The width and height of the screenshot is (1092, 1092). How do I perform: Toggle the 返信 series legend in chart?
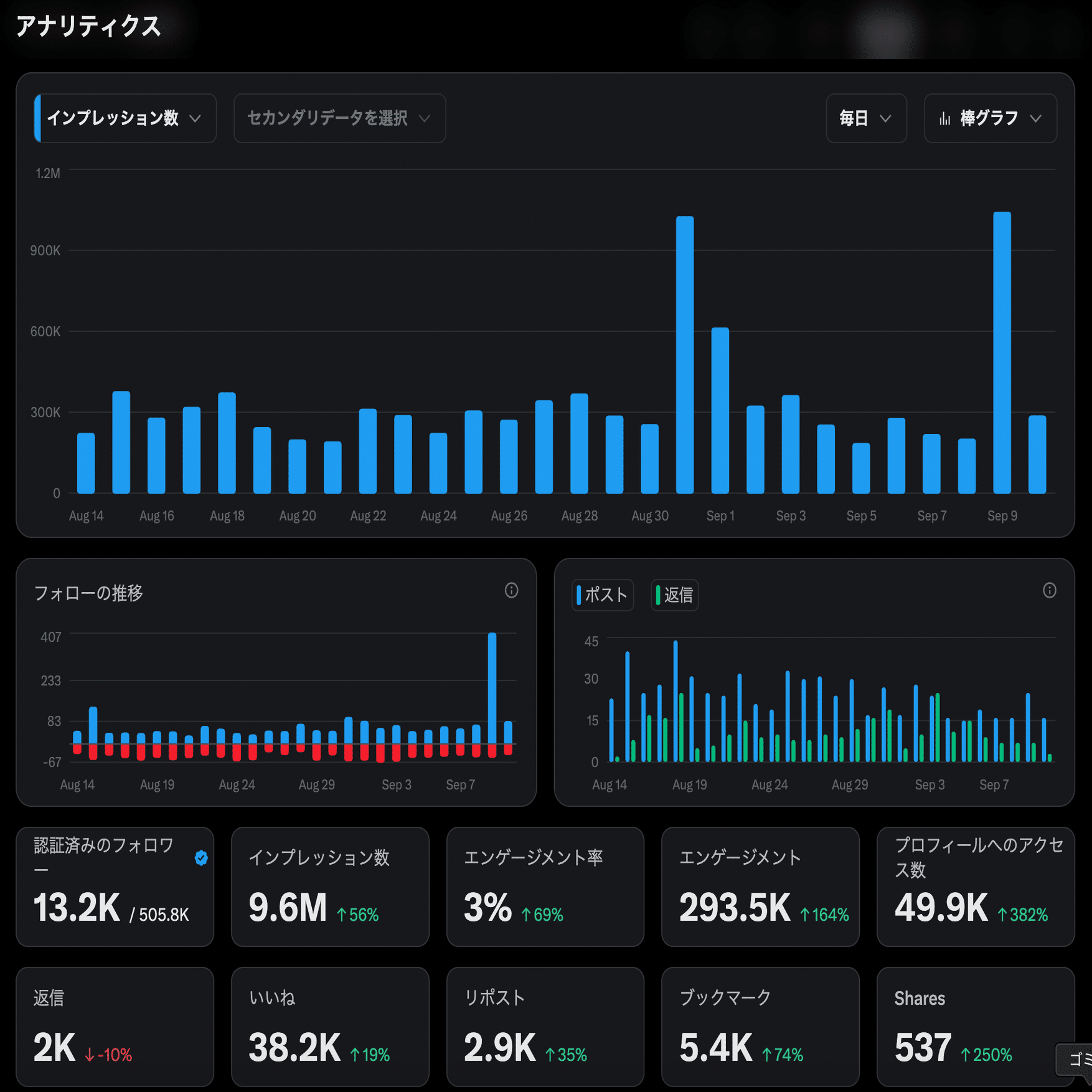pyautogui.click(x=674, y=595)
